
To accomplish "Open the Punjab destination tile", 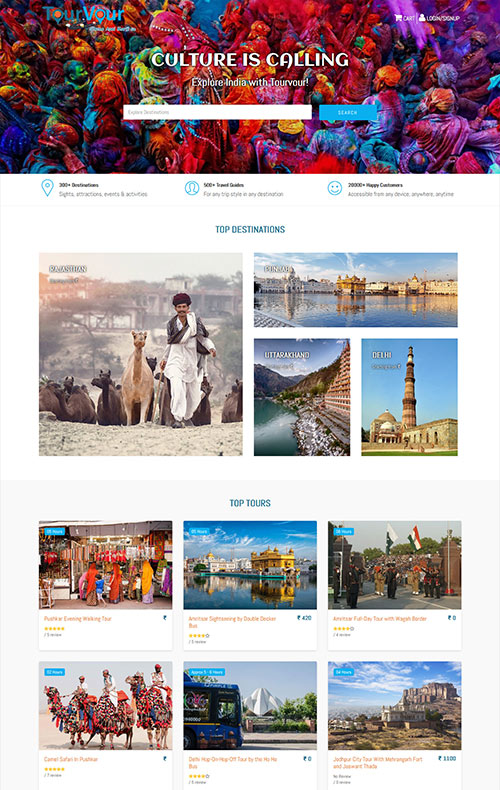I will (x=356, y=290).
